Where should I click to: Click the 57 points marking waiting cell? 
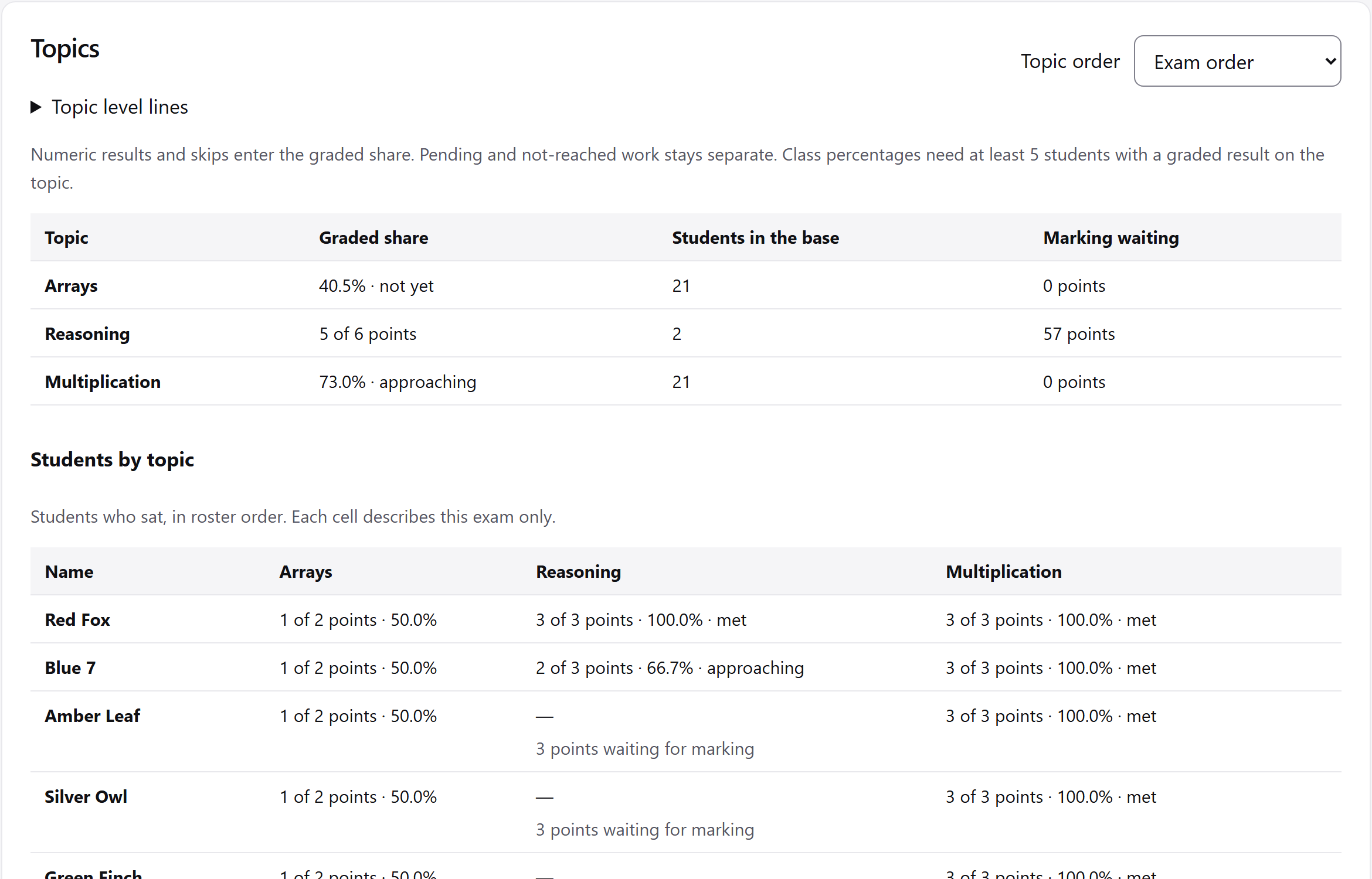point(1079,334)
